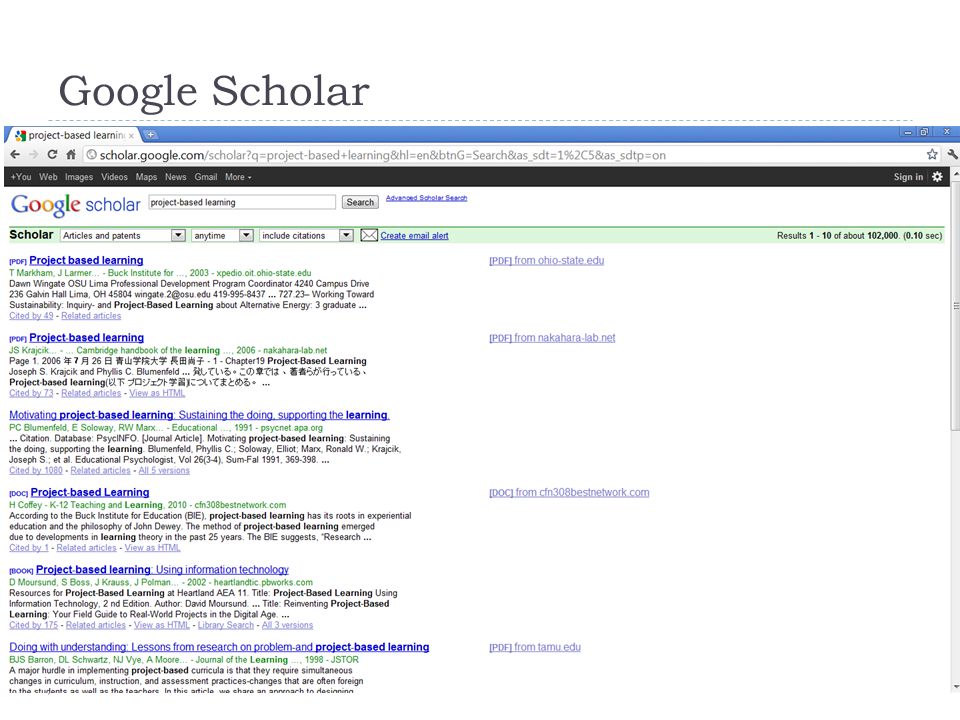Open Maps from Google bar
The height and width of the screenshot is (720, 960).
pyautogui.click(x=146, y=177)
